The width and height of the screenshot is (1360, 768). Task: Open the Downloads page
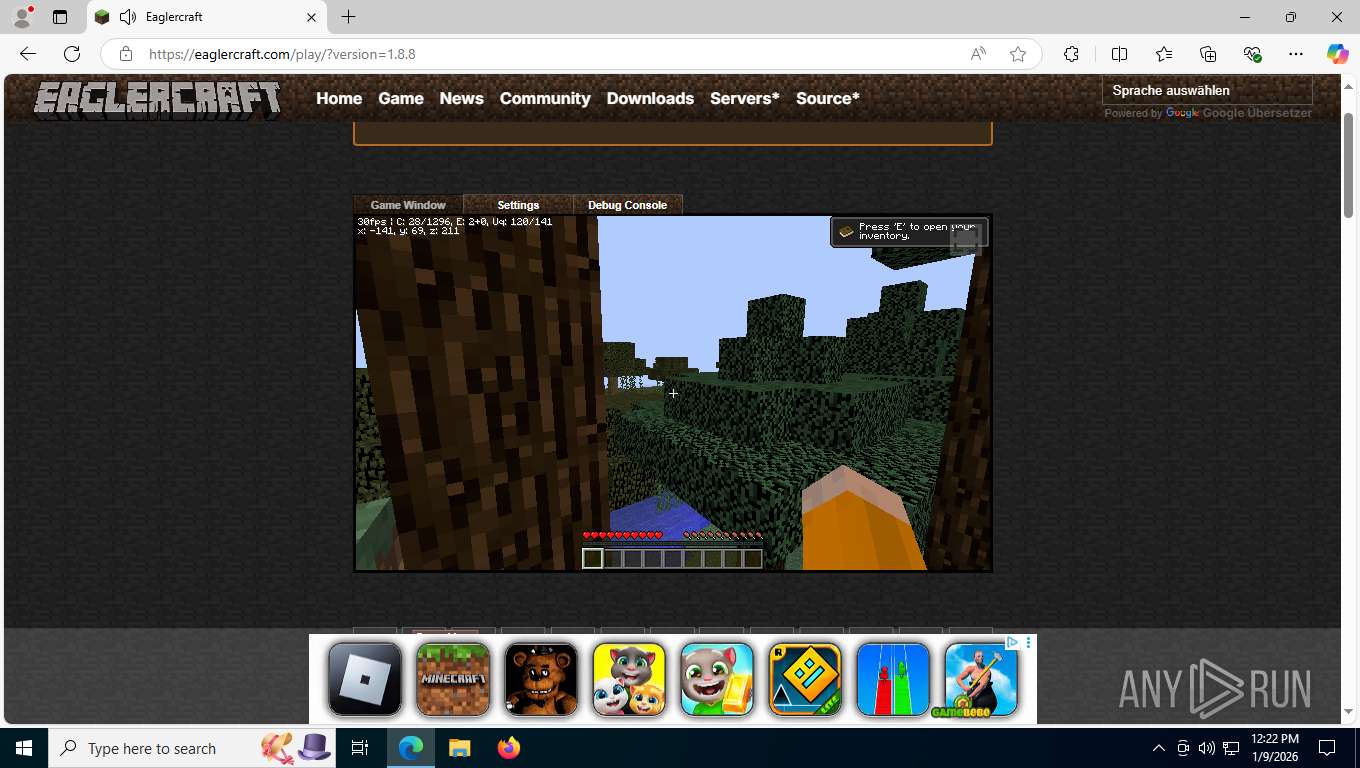(650, 98)
